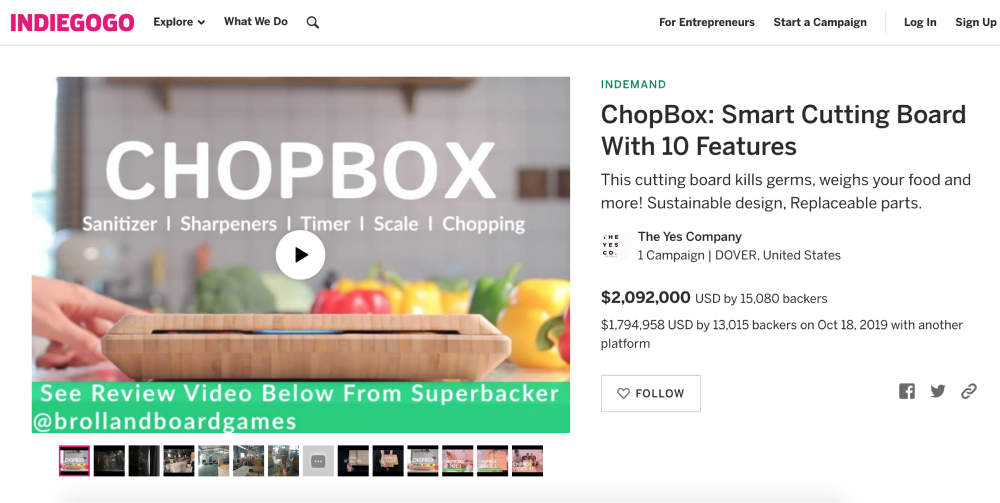The width and height of the screenshot is (1000, 503).
Task: Select the second dark gallery thumbnail
Action: tap(144, 461)
